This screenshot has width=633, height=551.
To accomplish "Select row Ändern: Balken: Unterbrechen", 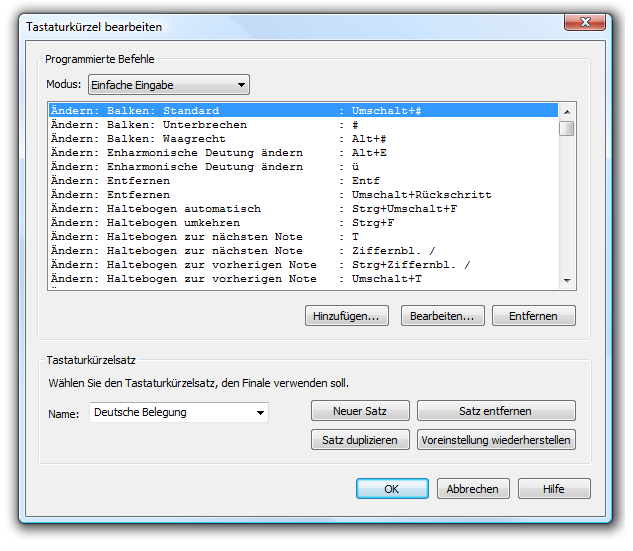I will point(304,125).
